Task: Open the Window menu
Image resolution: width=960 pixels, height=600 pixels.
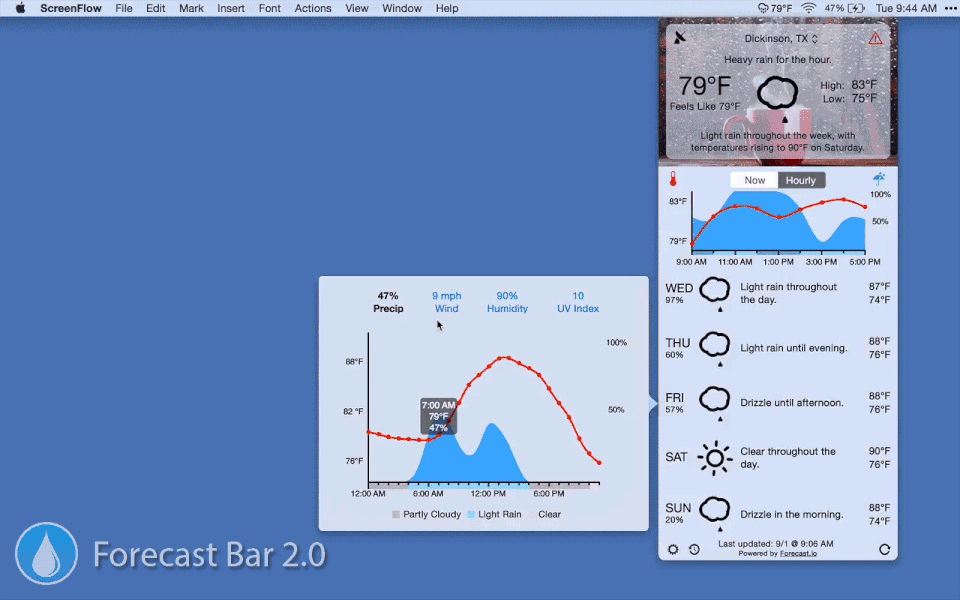Action: (402, 8)
